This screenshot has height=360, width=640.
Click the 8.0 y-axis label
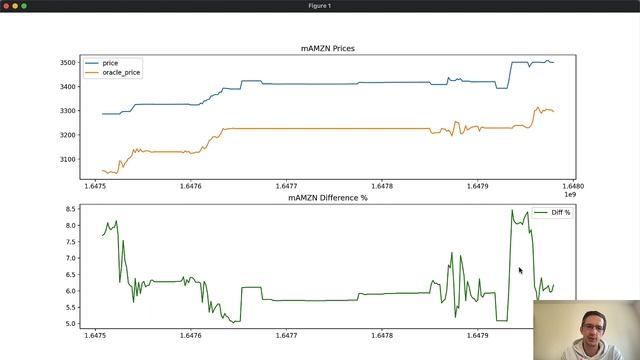pyautogui.click(x=71, y=225)
